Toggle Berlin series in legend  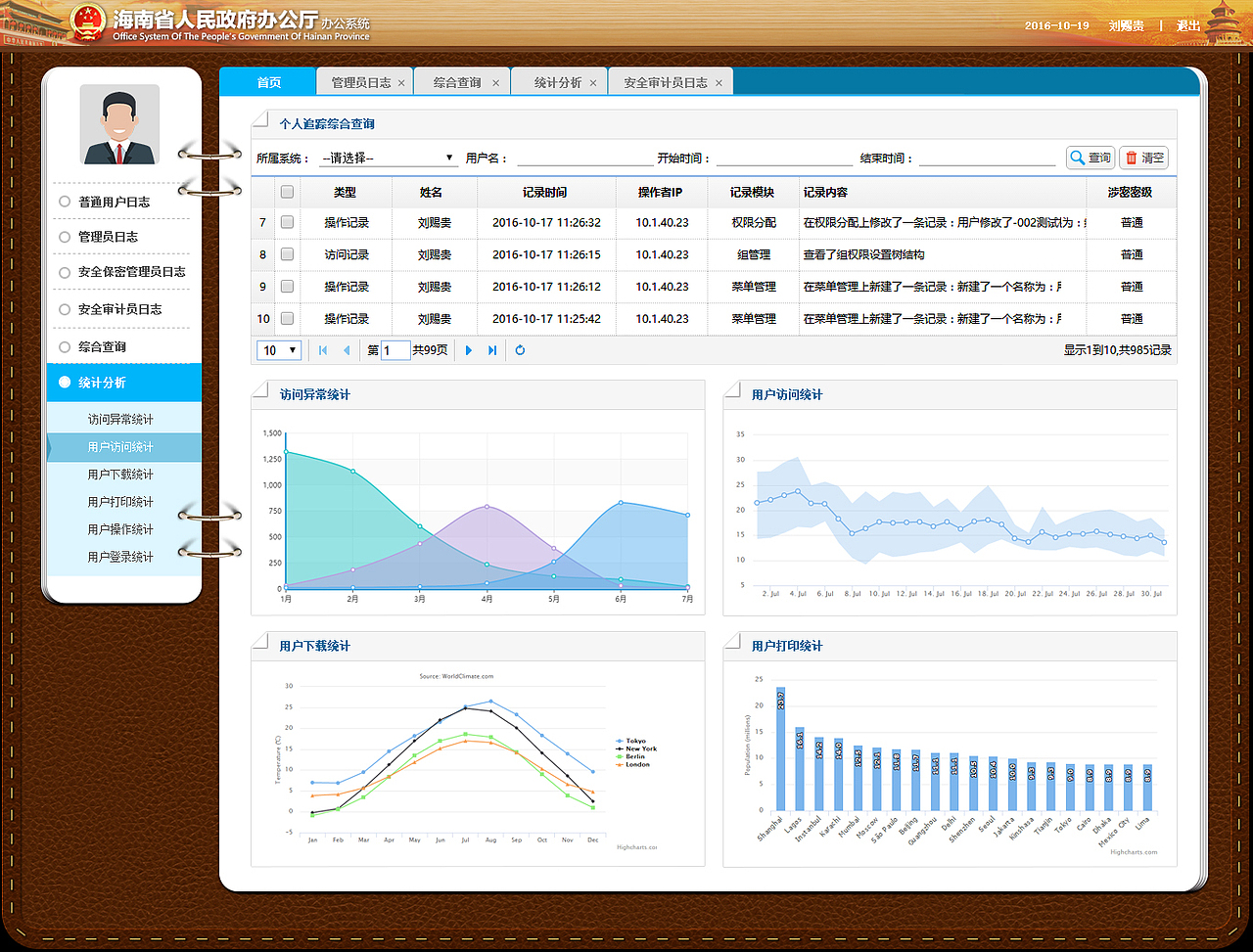tap(630, 756)
